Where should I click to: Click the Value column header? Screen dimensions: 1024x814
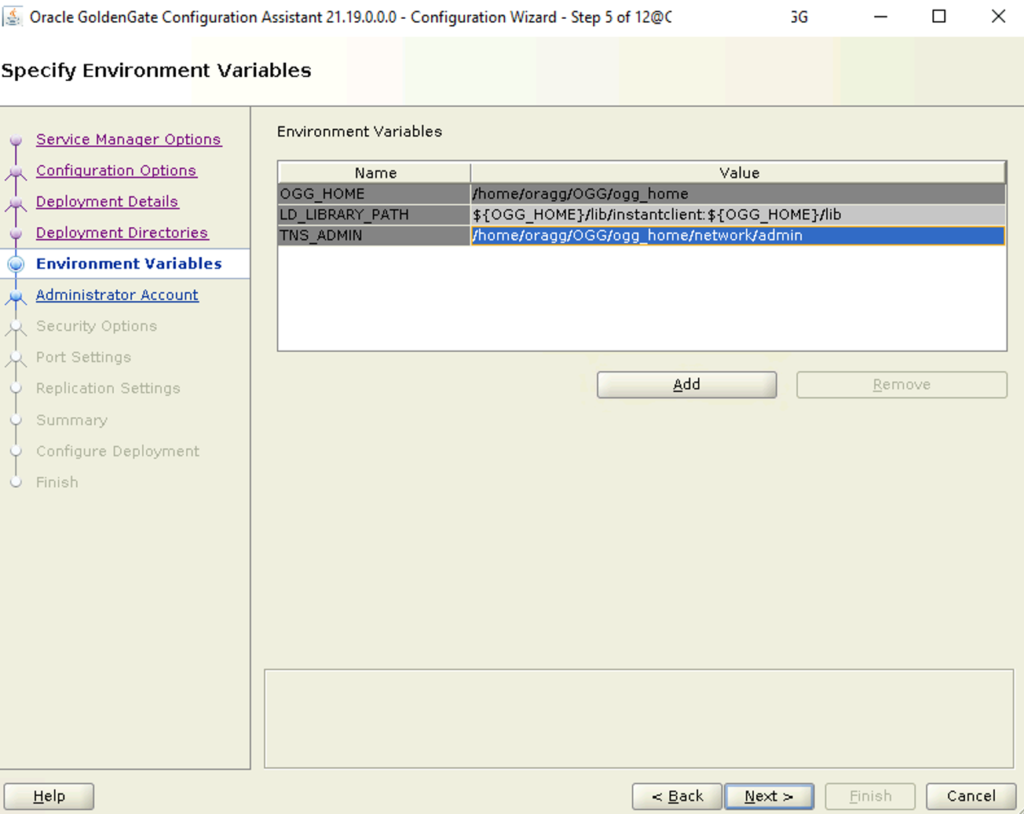738,172
